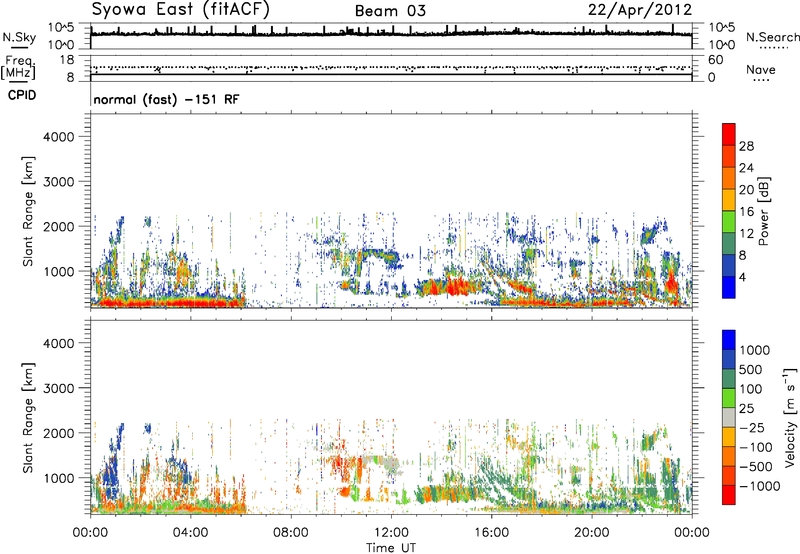Pick the red top segment of the power colorbar
This screenshot has height=554, width=800.
[x=729, y=135]
